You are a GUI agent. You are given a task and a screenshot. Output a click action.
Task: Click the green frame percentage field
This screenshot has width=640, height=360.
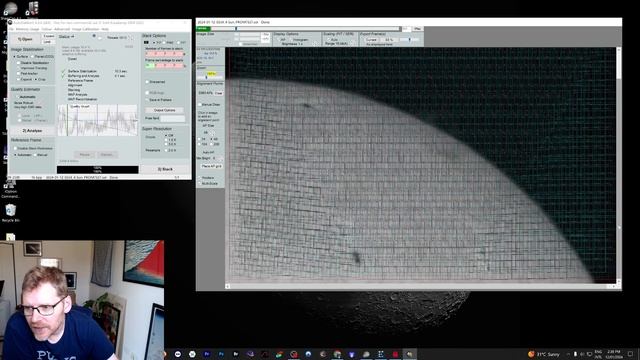coord(150,65)
